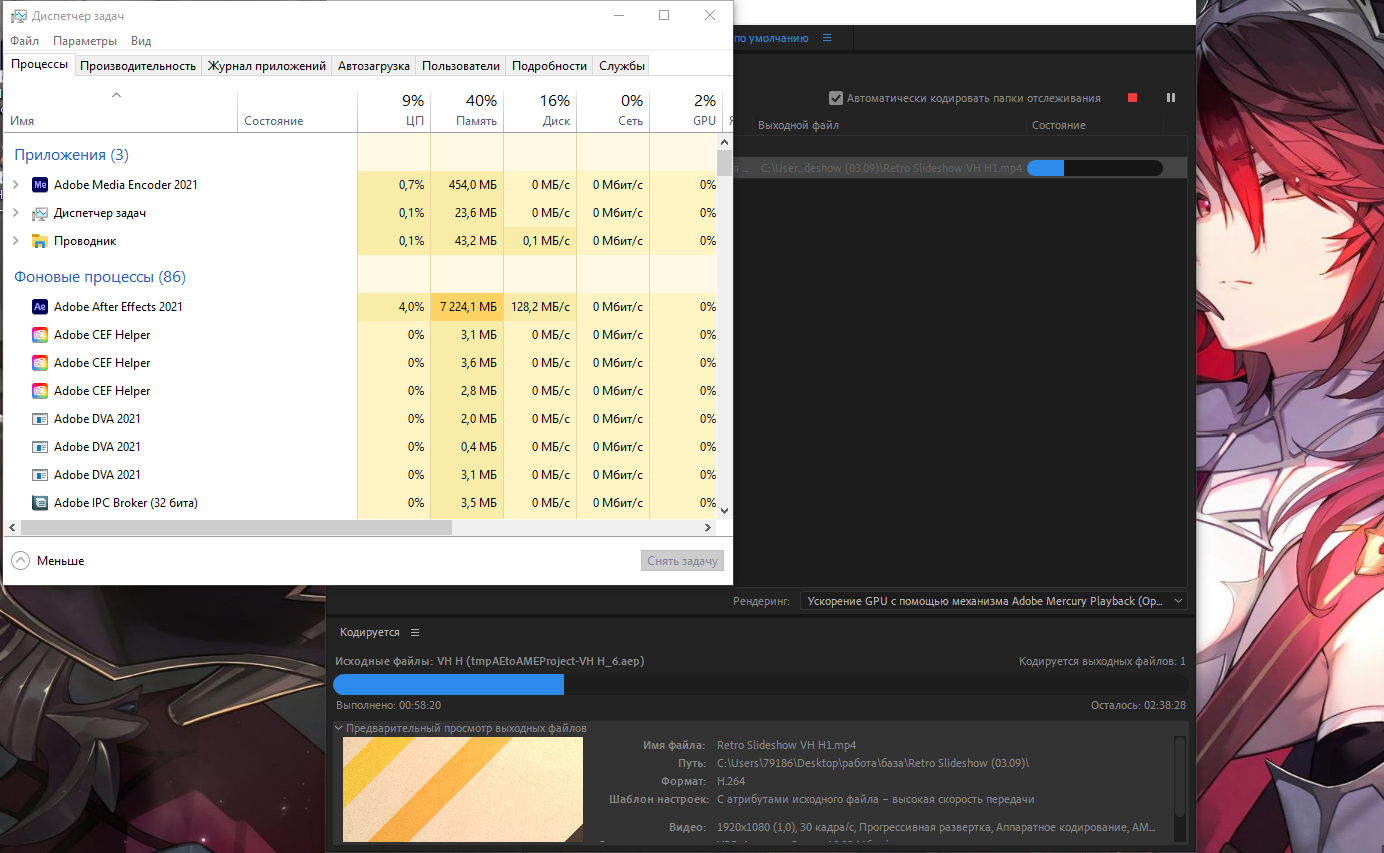Screen dimensions: 1384x853
Task: Switch to Журнал приложений tab
Action: (x=267, y=66)
